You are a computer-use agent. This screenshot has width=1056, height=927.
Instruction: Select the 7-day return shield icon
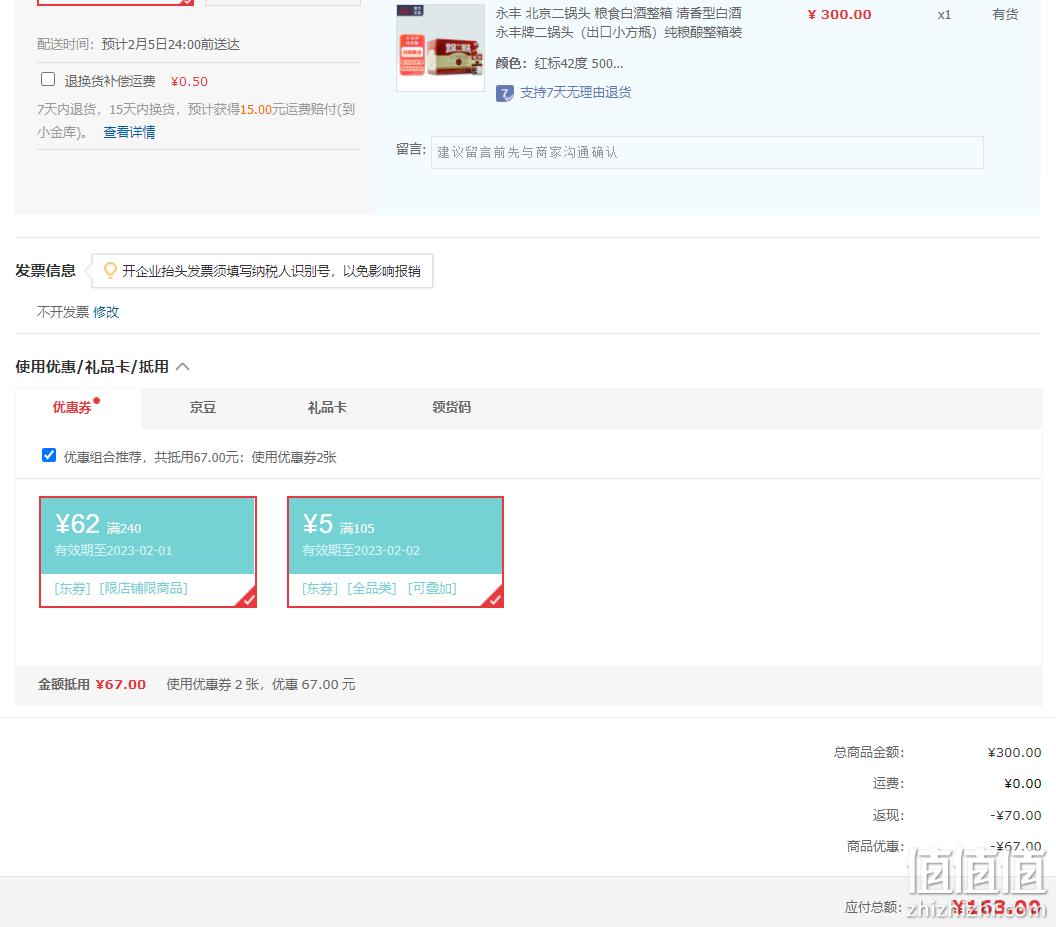(505, 93)
